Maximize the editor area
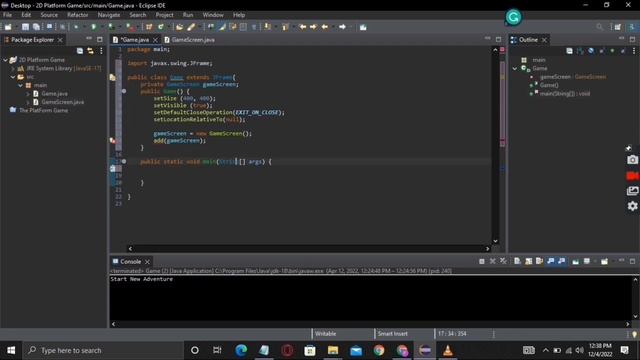Viewport: 640px width, 360px height. coord(498,40)
